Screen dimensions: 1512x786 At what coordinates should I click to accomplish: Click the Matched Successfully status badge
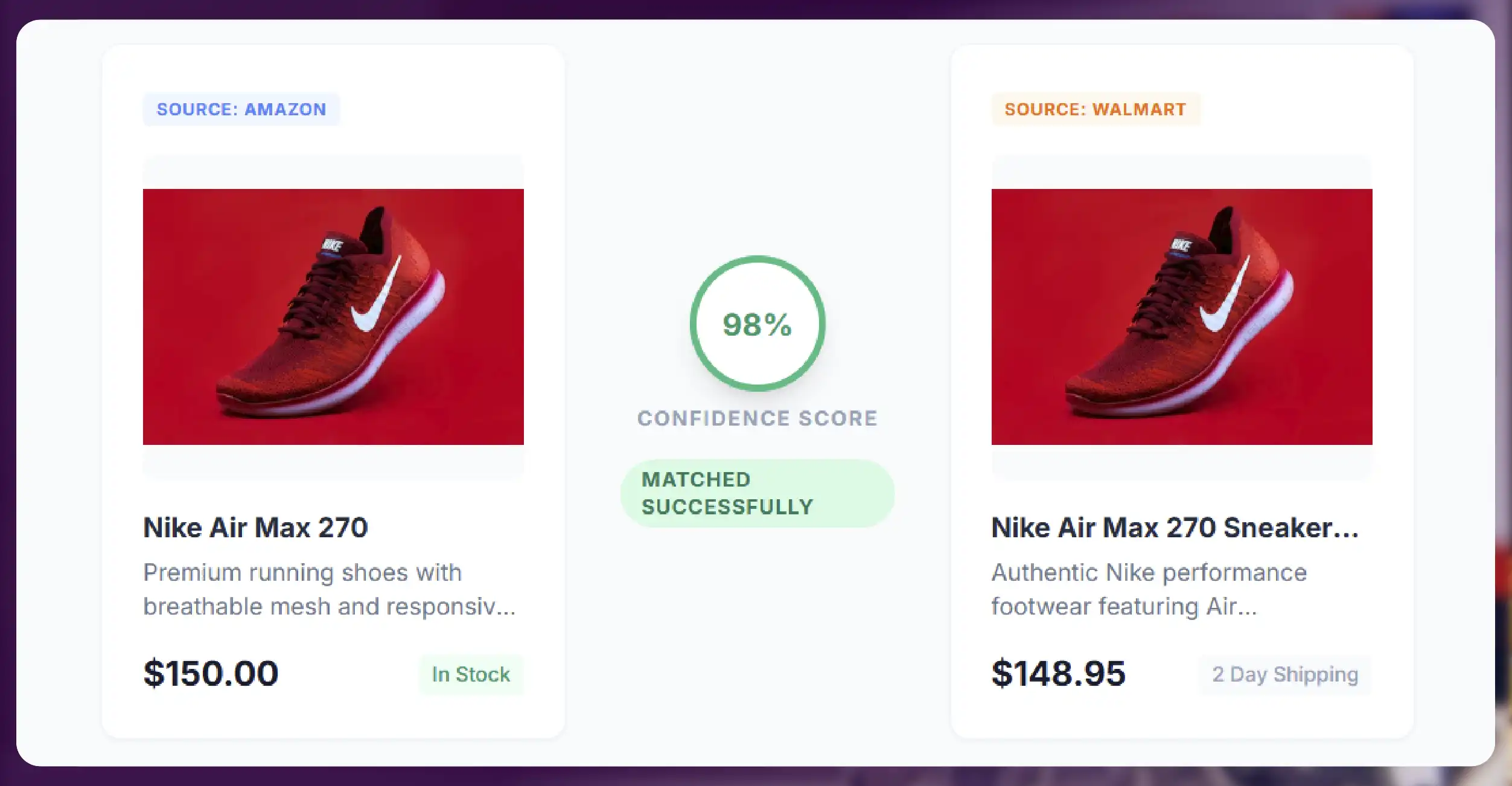[x=757, y=493]
